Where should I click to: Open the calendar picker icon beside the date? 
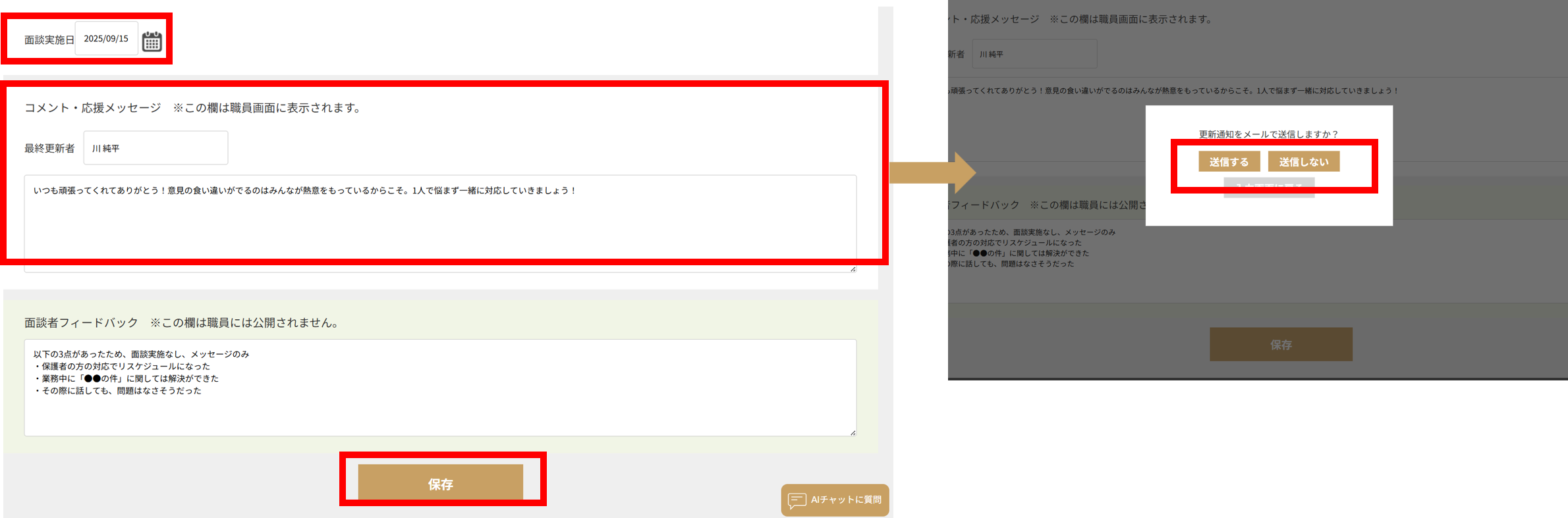click(x=152, y=41)
